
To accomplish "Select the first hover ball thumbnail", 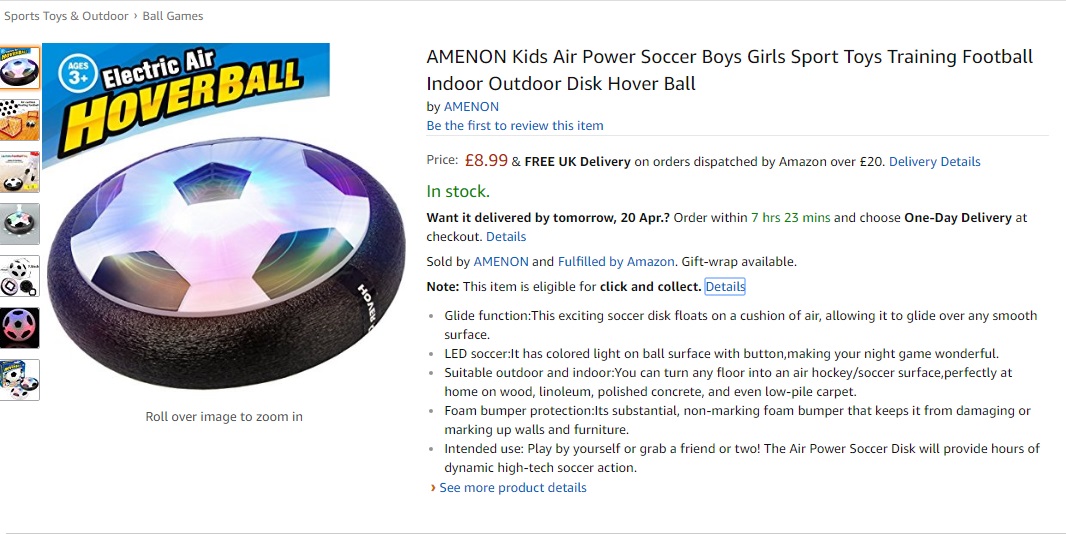I will click(20, 67).
